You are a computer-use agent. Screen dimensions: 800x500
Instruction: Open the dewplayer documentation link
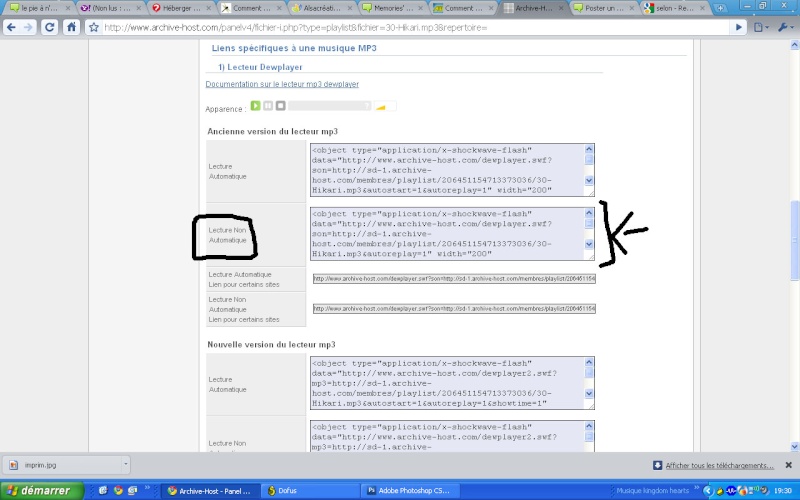tap(282, 84)
